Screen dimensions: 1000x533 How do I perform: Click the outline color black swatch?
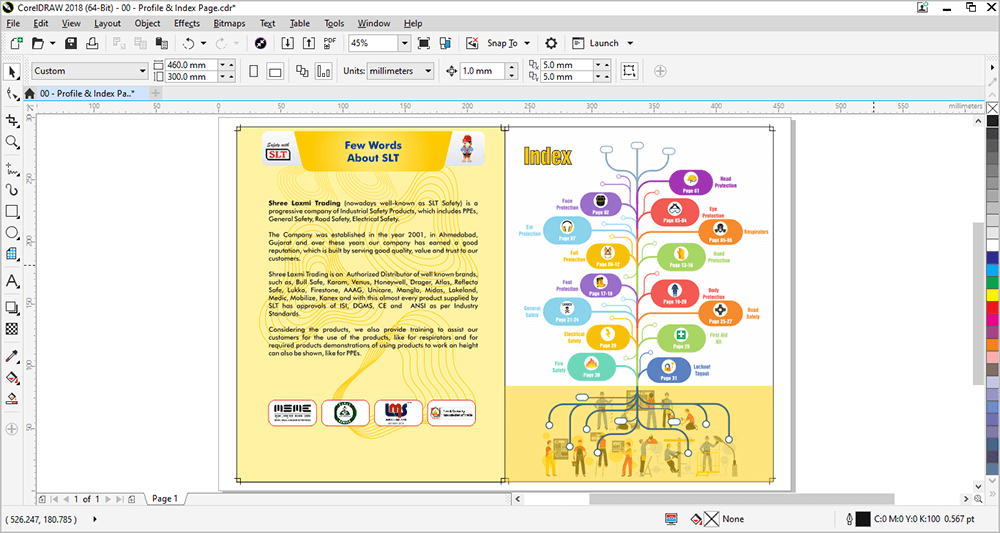862,519
